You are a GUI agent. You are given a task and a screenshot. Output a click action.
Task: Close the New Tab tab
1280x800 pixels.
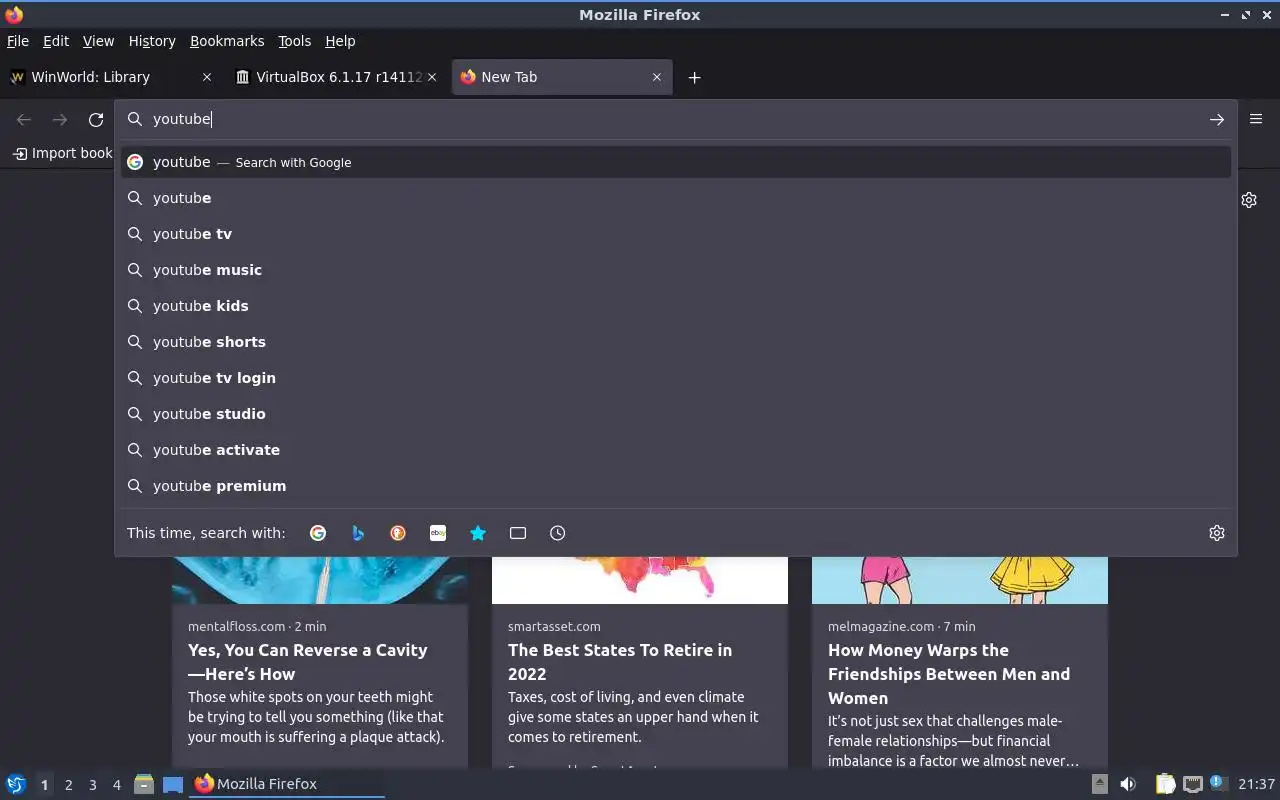657,77
